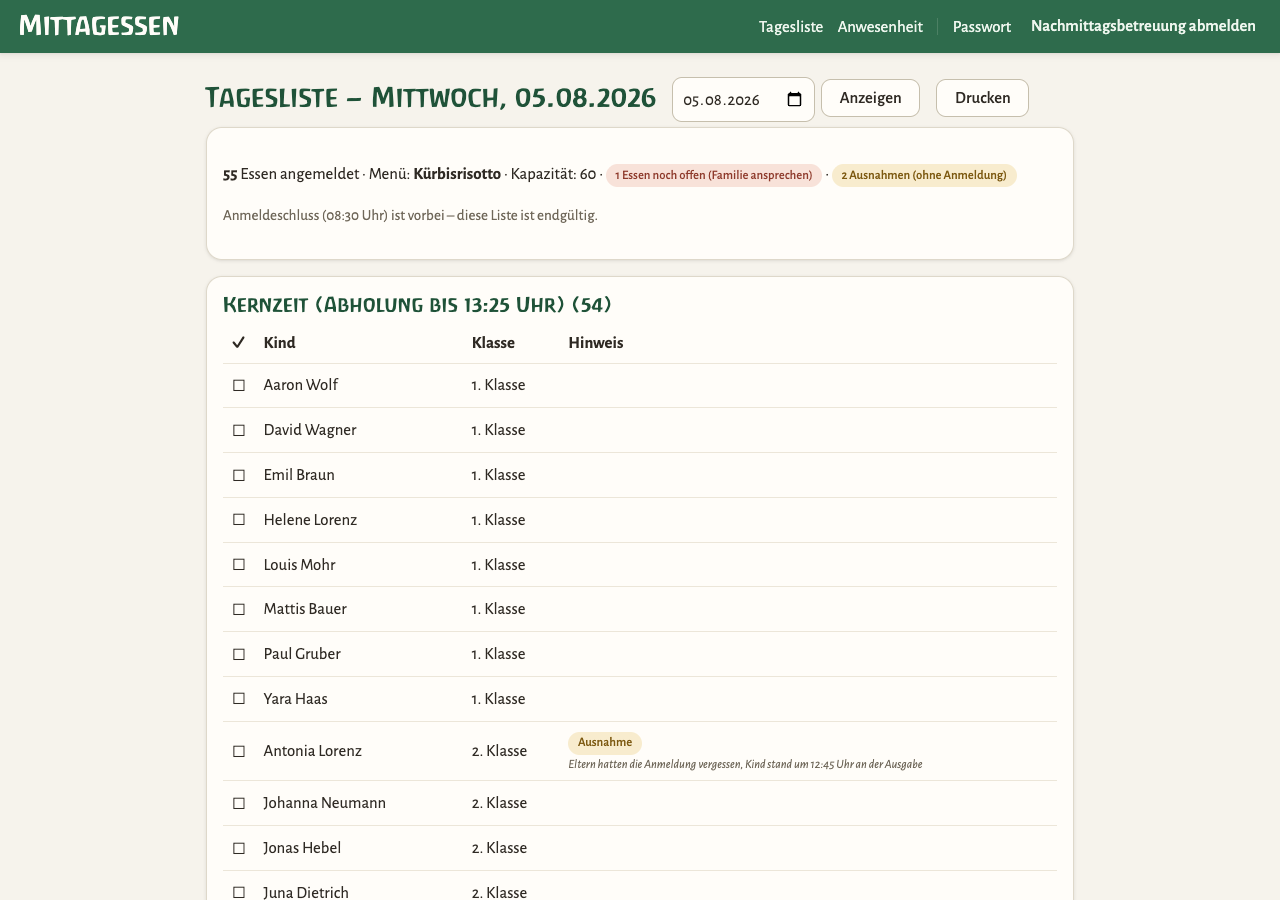The height and width of the screenshot is (900, 1280).
Task: Select the name Yara Haas
Action: pyautogui.click(x=296, y=699)
